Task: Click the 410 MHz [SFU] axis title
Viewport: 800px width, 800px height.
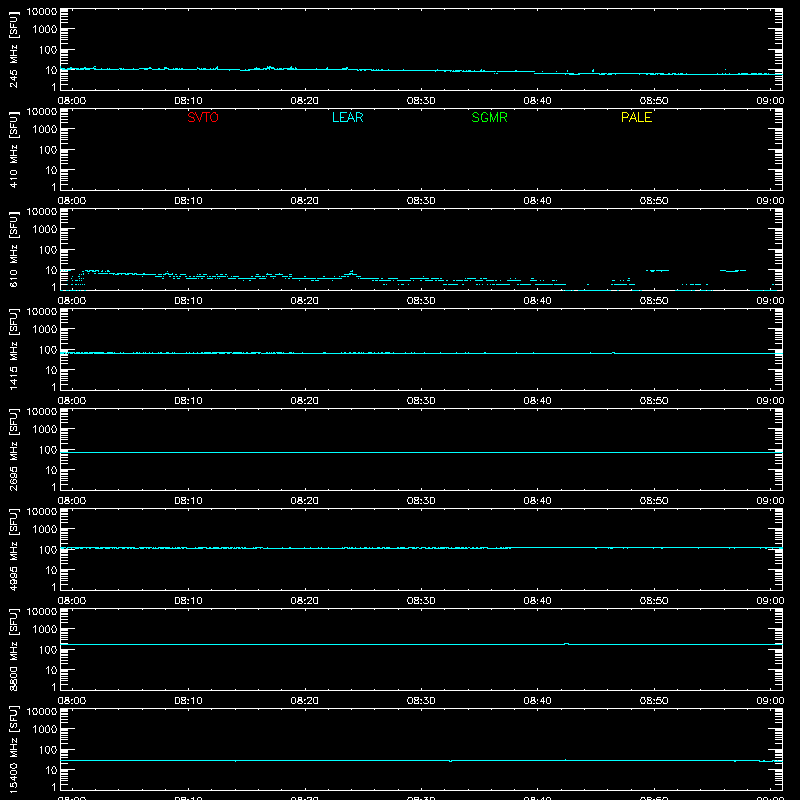Action: pyautogui.click(x=14, y=149)
